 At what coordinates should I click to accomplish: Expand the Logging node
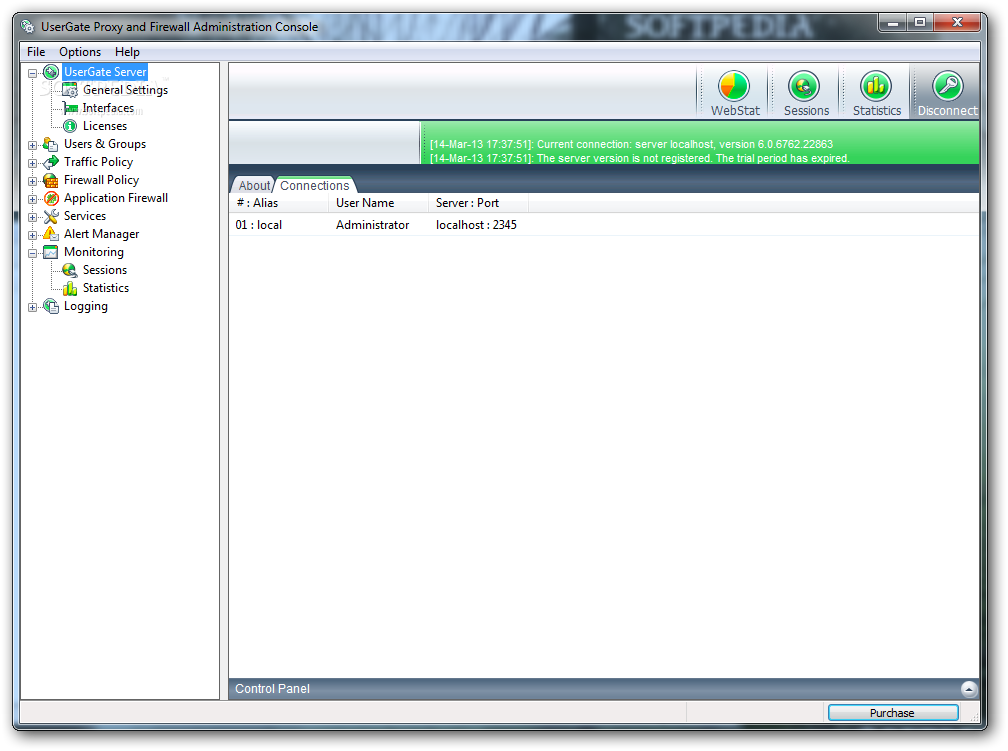click(x=32, y=307)
